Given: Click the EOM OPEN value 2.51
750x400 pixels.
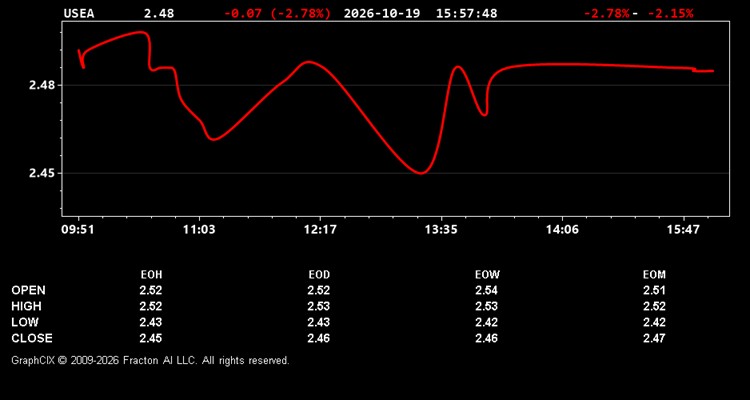Looking at the screenshot, I should click(x=654, y=290).
